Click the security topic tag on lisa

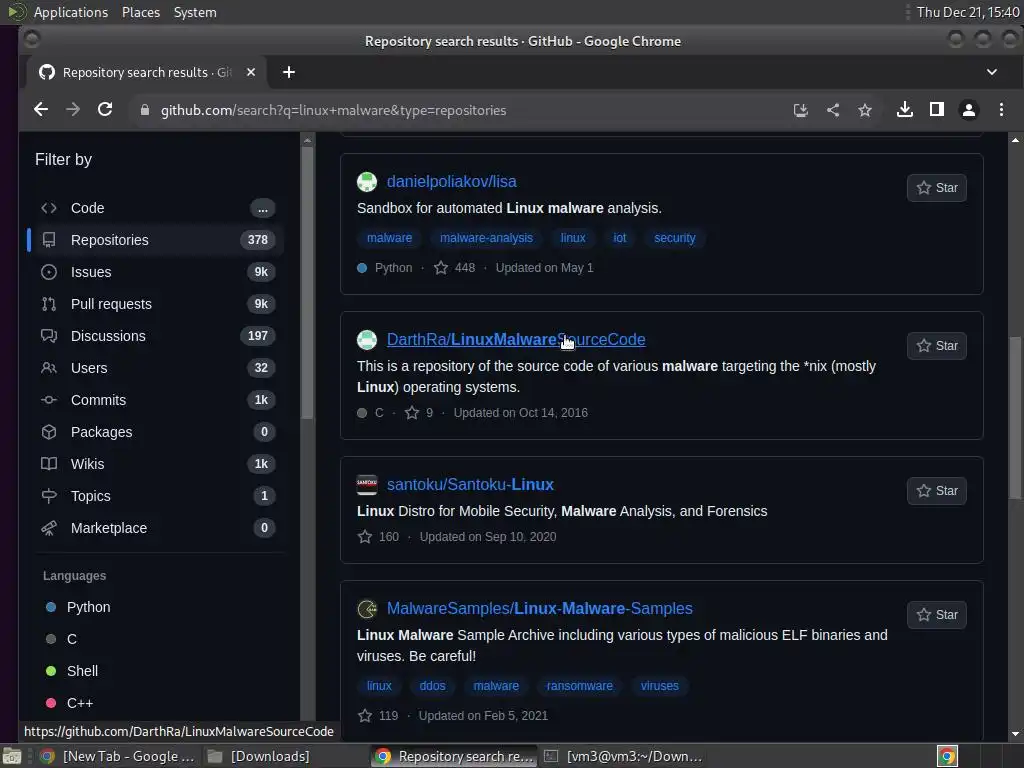(675, 238)
